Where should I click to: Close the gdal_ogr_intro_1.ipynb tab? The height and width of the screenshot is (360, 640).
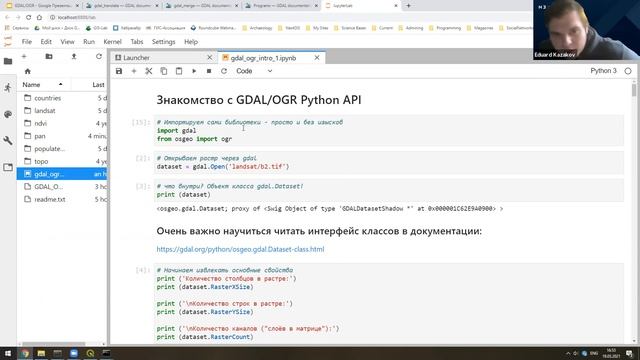[317, 58]
